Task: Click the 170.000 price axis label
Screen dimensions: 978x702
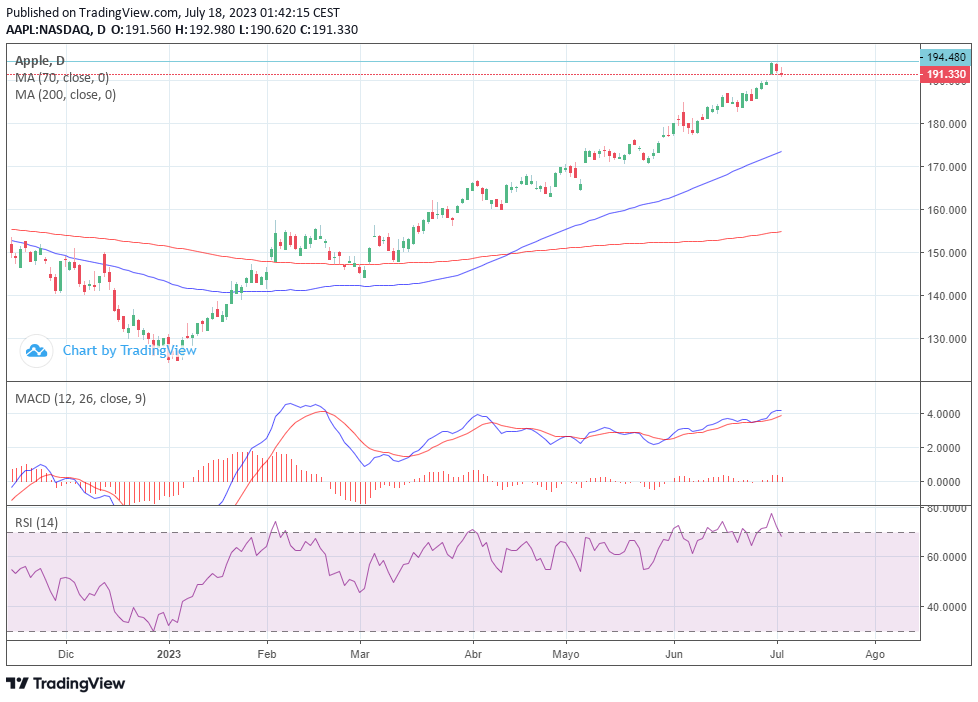Action: (947, 167)
